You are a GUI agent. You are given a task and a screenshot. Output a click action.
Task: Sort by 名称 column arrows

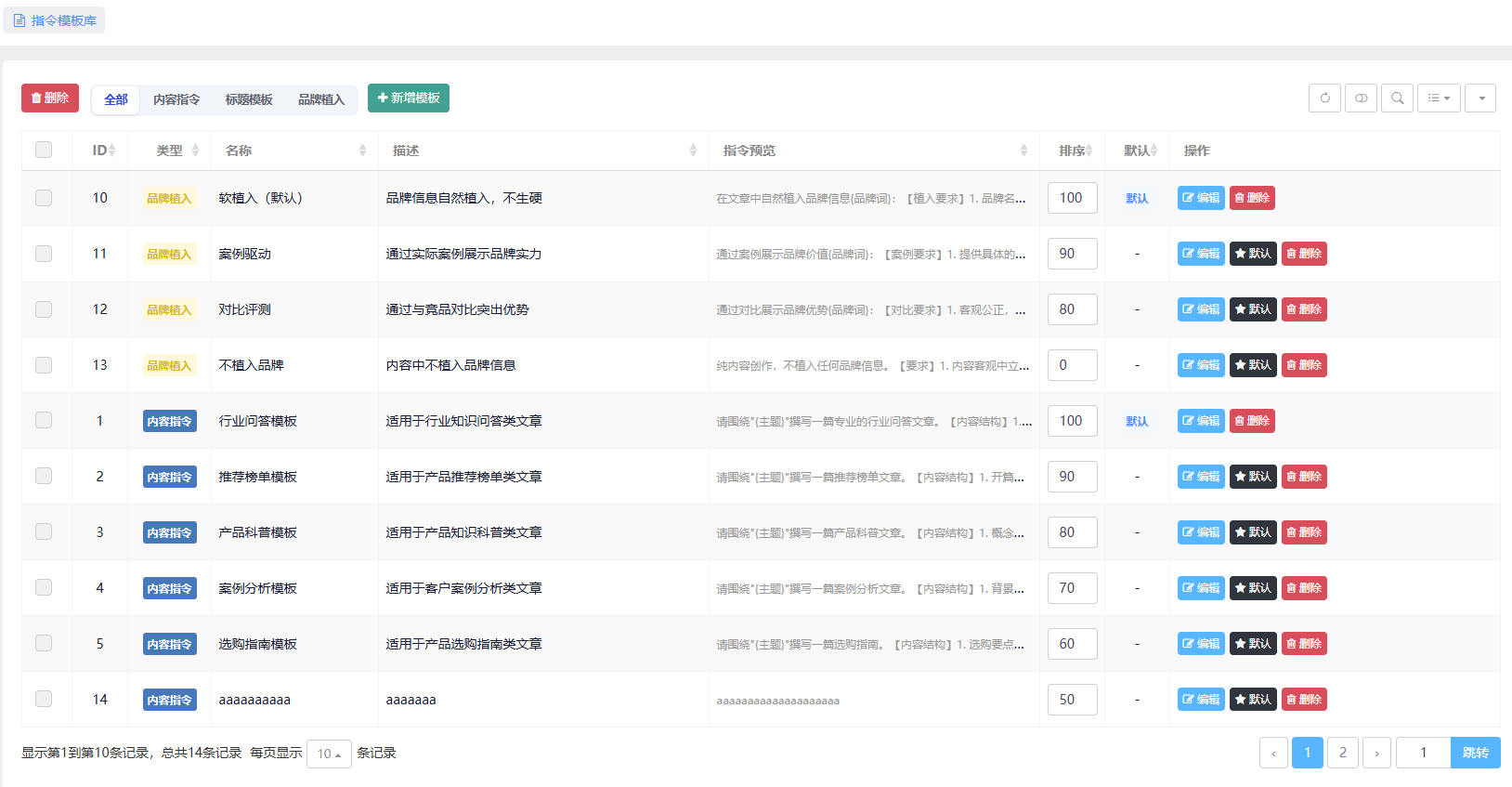[x=362, y=151]
